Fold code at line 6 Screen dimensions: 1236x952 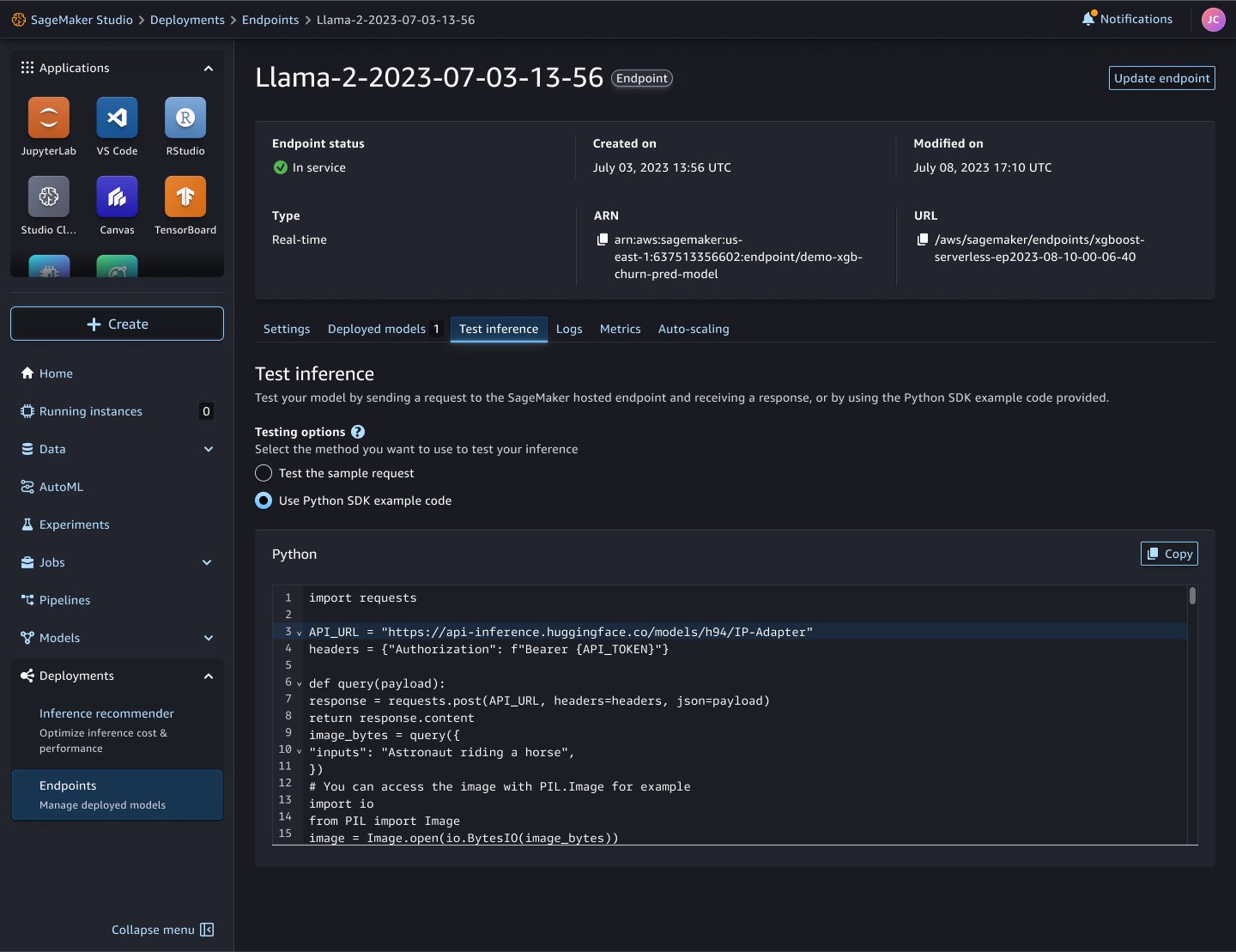299,683
